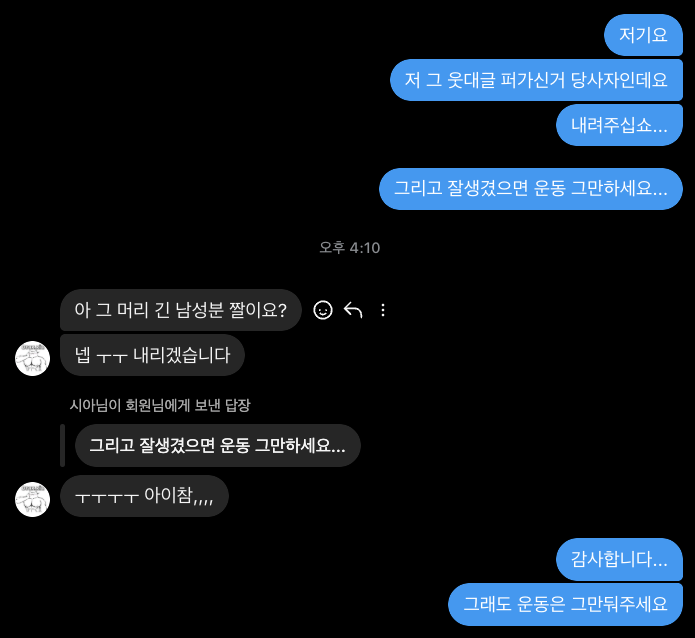Click blue sent bubble 그리고 잘생겼으면 운동 그만하세요
The height and width of the screenshot is (638, 695).
(531, 189)
